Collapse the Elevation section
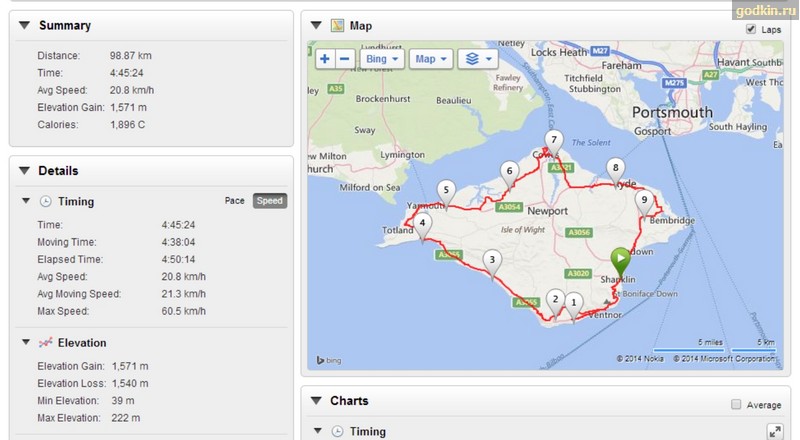Viewport: 800px width, 440px height. pos(26,342)
